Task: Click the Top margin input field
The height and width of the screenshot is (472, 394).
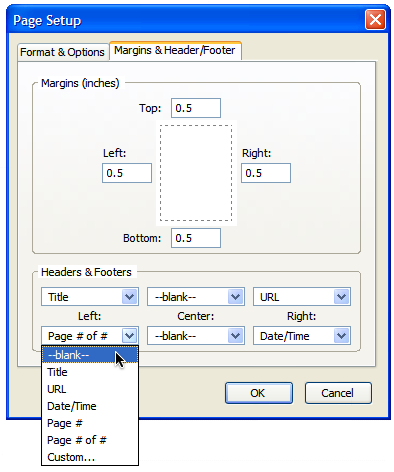Action: tap(196, 108)
